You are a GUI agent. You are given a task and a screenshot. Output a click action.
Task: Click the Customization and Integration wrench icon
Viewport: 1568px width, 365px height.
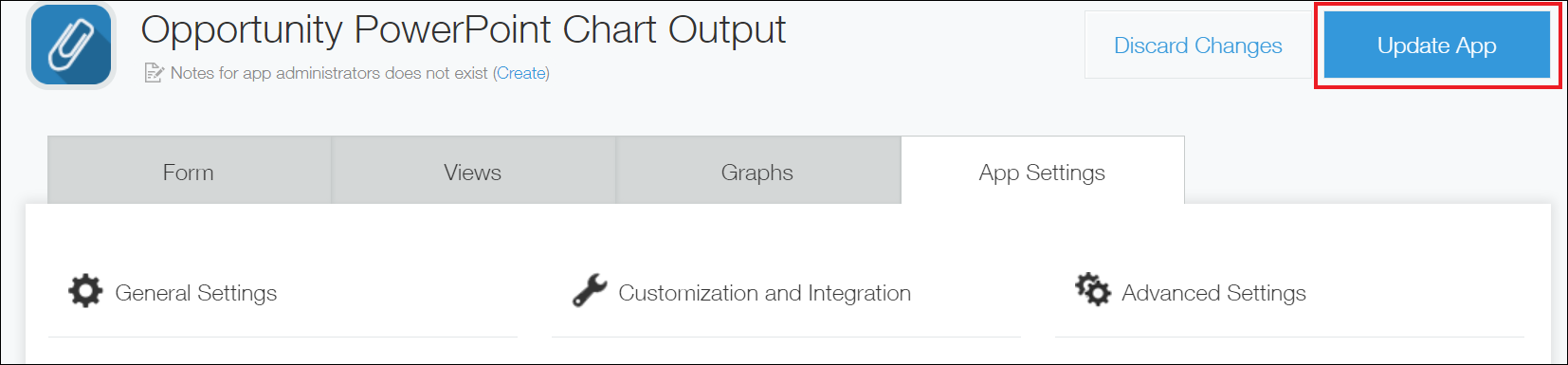tap(590, 291)
